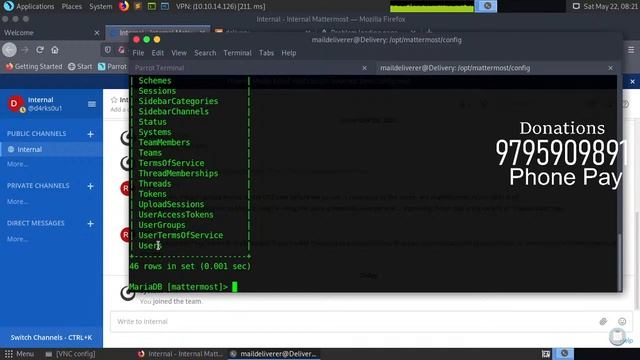Open the System menu in top panel
This screenshot has width=640, height=360.
(x=100, y=7)
